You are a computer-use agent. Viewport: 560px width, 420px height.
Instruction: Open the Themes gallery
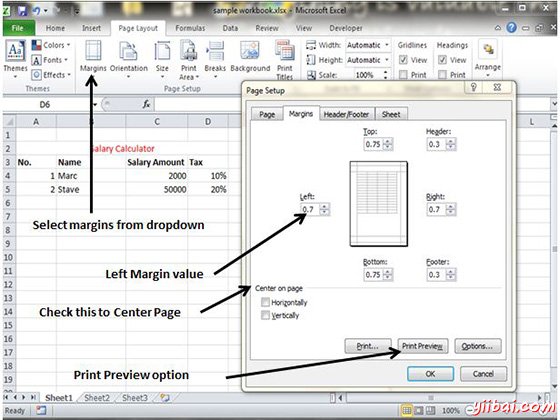pos(15,59)
